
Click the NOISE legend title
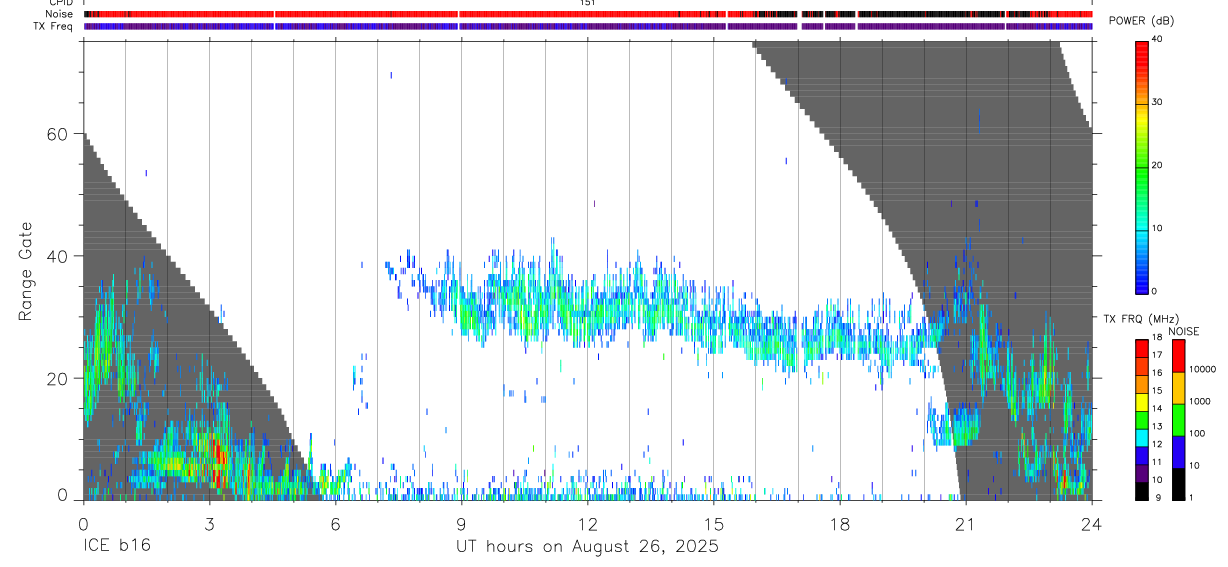tap(1183, 331)
